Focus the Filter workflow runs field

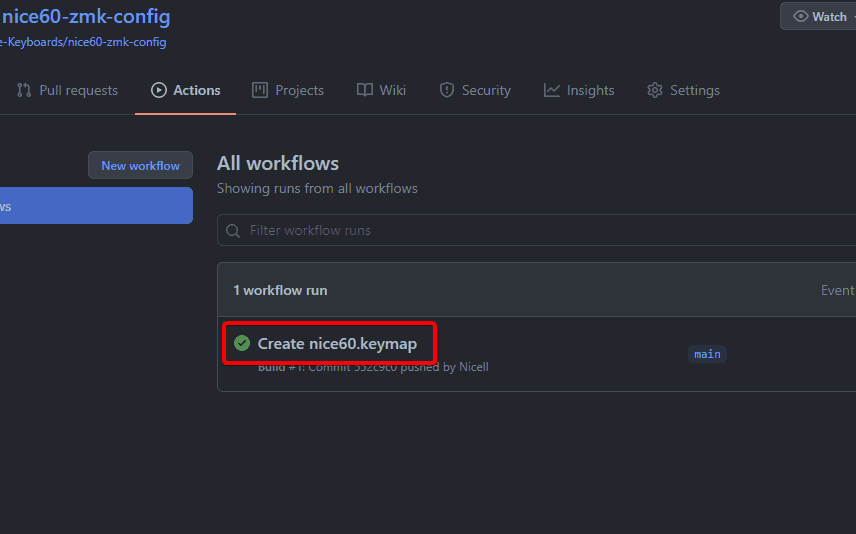point(540,230)
